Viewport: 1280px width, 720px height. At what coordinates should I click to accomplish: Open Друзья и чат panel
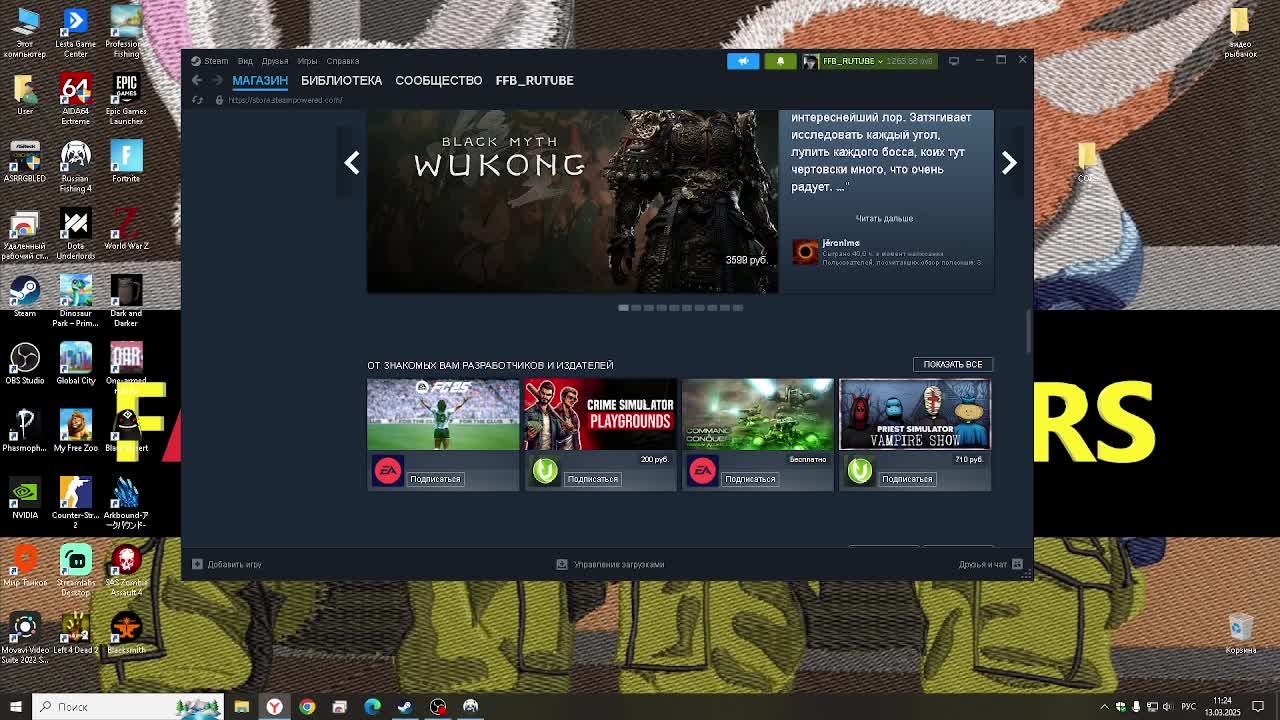click(990, 564)
